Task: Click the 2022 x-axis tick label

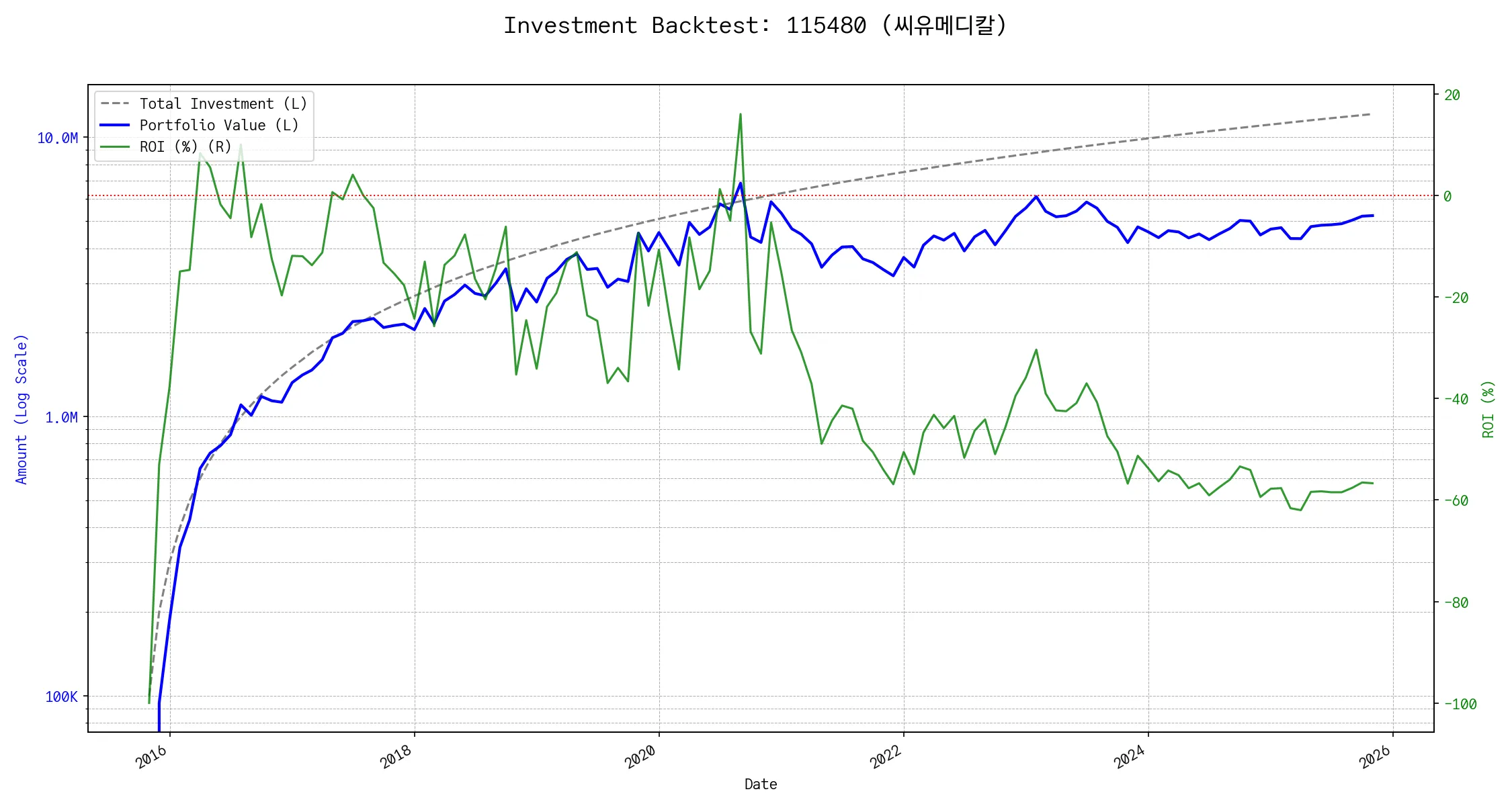Action: tap(886, 757)
